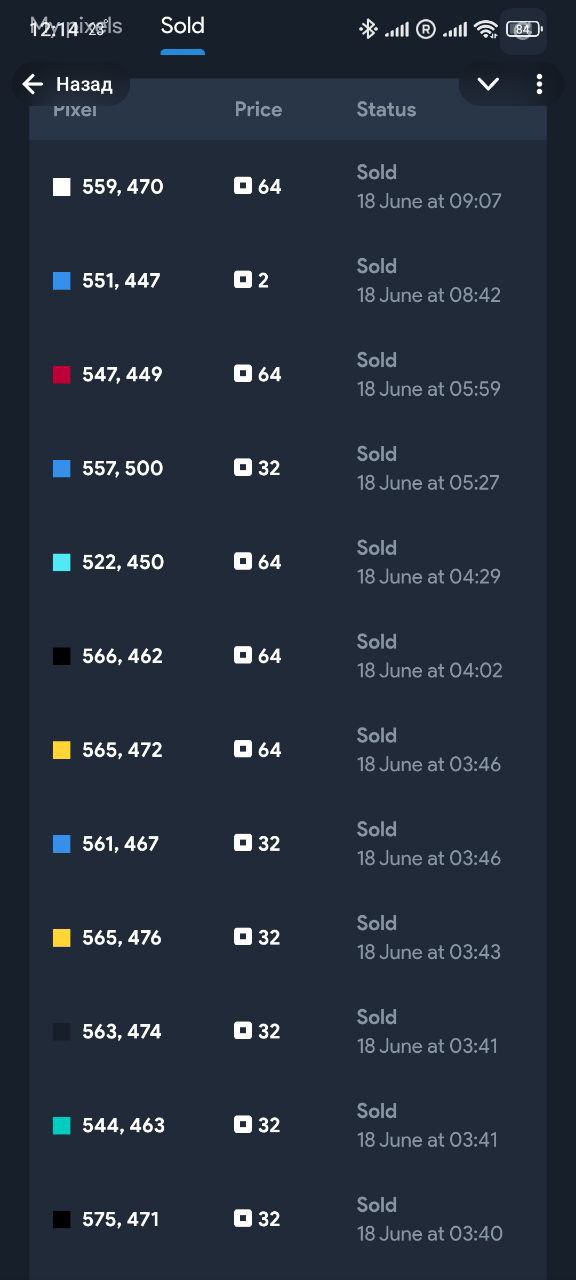Click the coin icon on the 557, 500 row
Screen dimensions: 576x1280
(x=243, y=468)
